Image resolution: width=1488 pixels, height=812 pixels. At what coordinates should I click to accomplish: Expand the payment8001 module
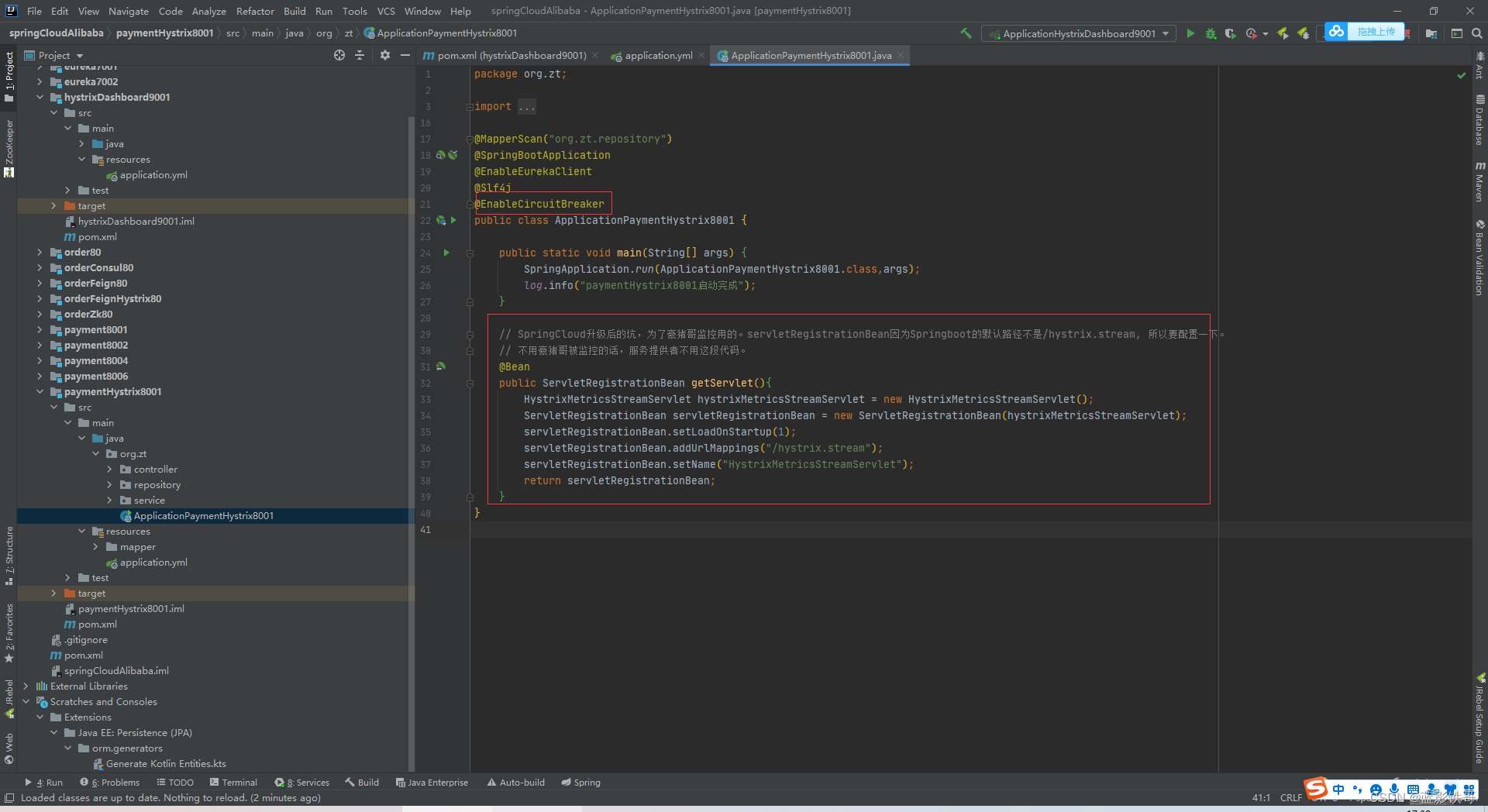40,329
